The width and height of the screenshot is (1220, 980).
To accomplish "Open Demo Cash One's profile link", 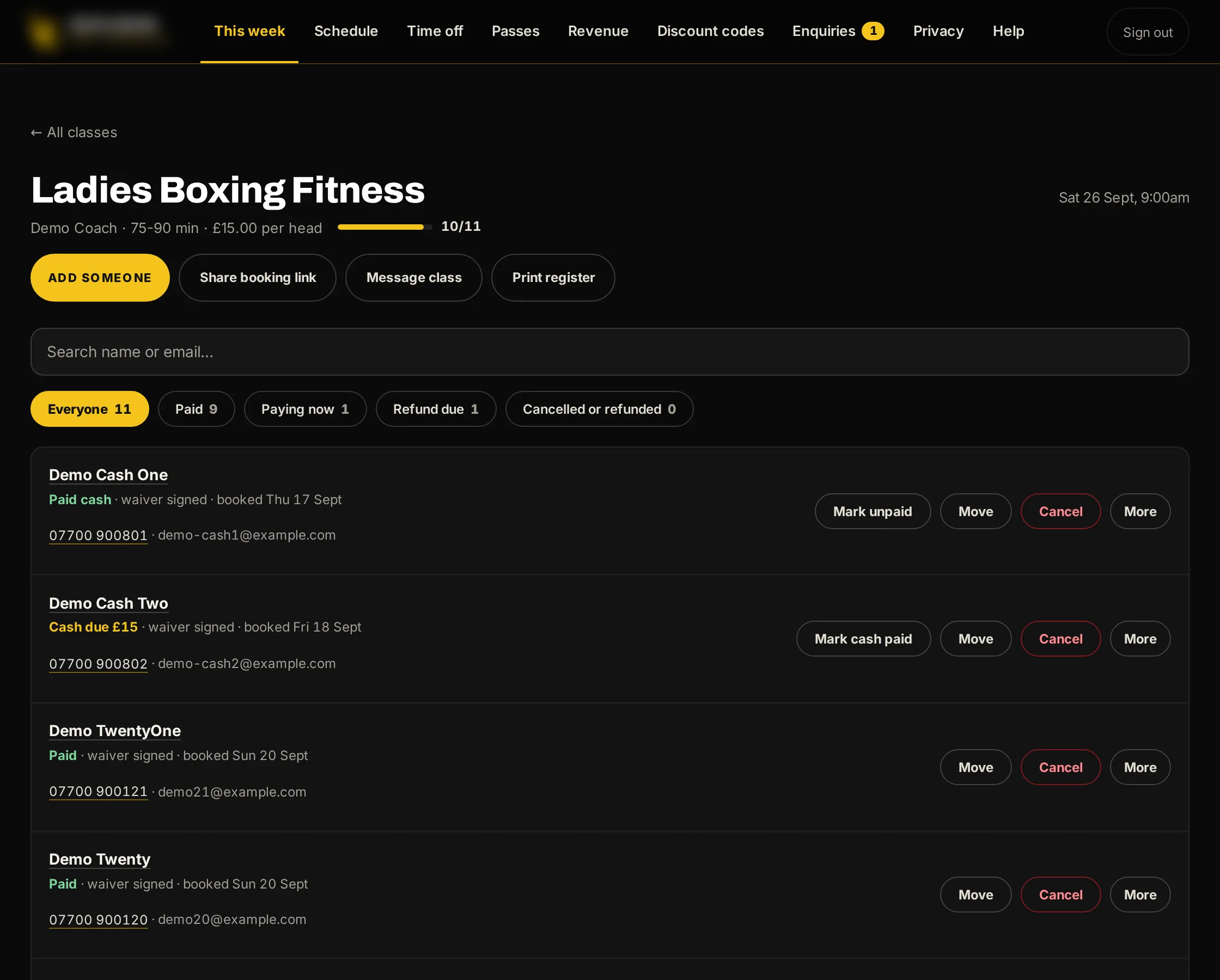I will click(x=108, y=475).
